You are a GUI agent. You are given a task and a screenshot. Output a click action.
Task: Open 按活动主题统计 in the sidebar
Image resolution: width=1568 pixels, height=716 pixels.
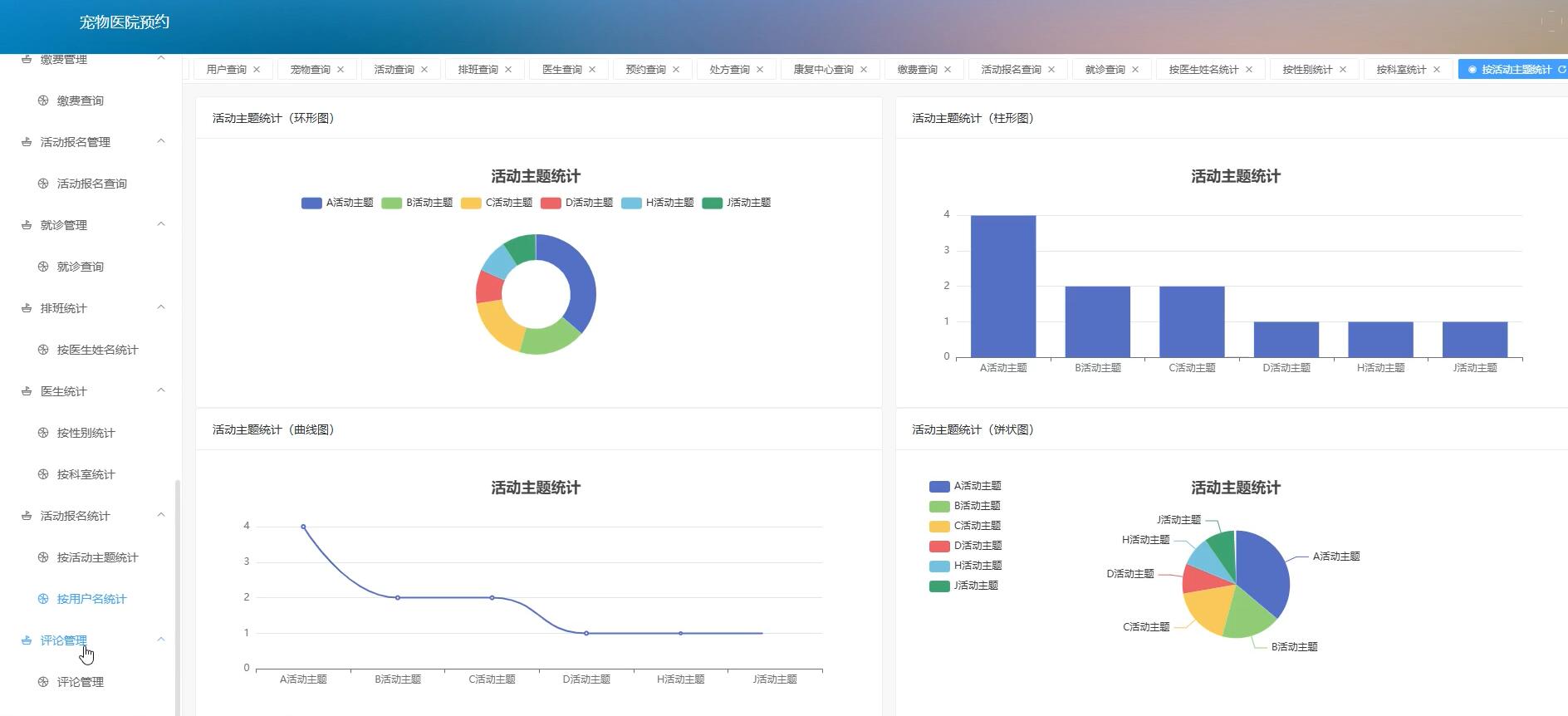click(98, 557)
